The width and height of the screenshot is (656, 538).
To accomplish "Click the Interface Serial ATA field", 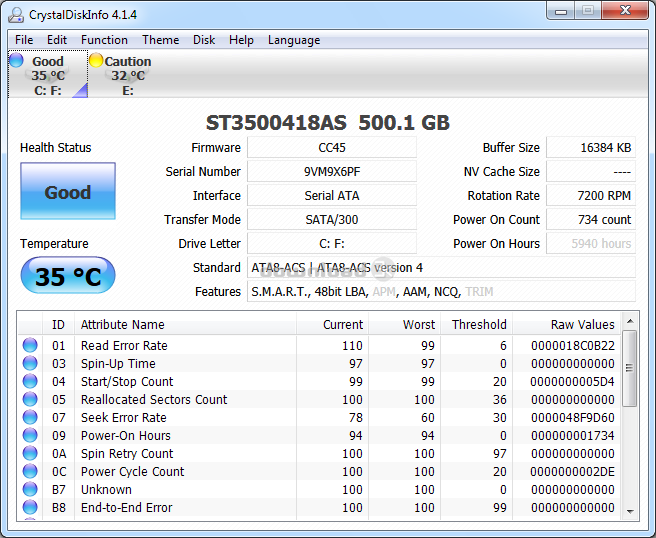I will 332,195.
